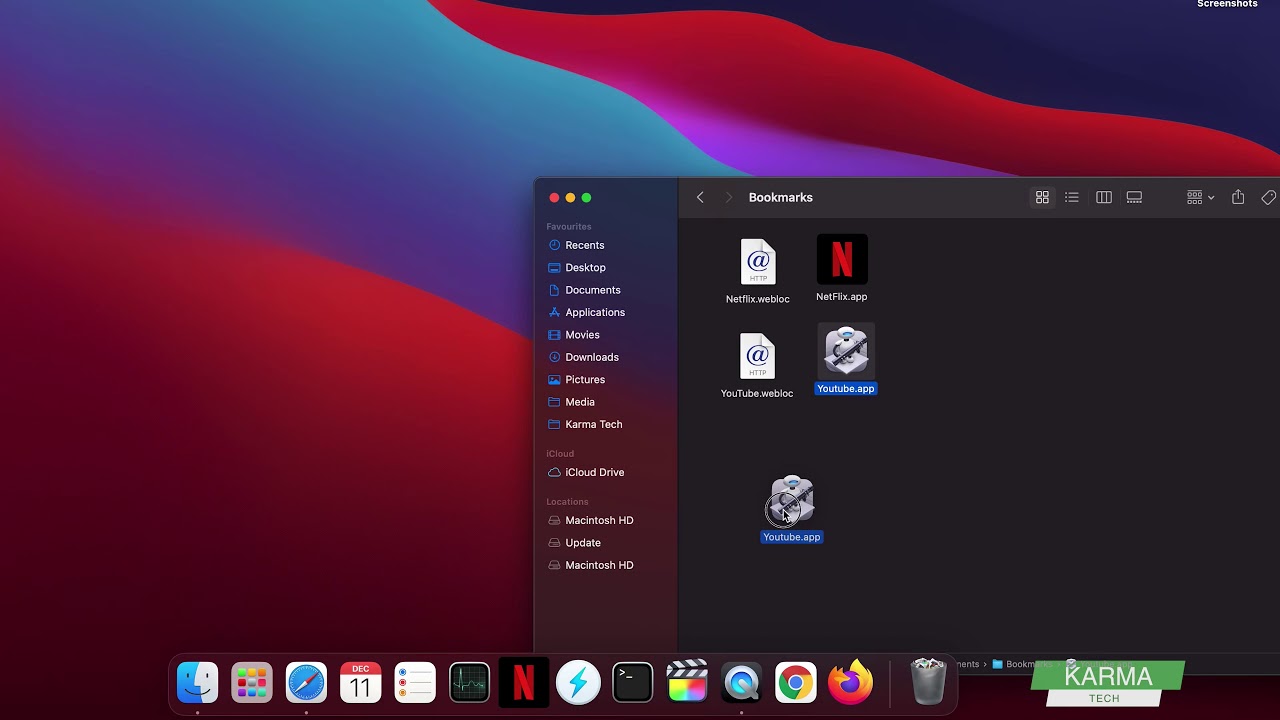This screenshot has height=720, width=1280.
Task: Open Google Chrome from the Dock
Action: tap(796, 683)
